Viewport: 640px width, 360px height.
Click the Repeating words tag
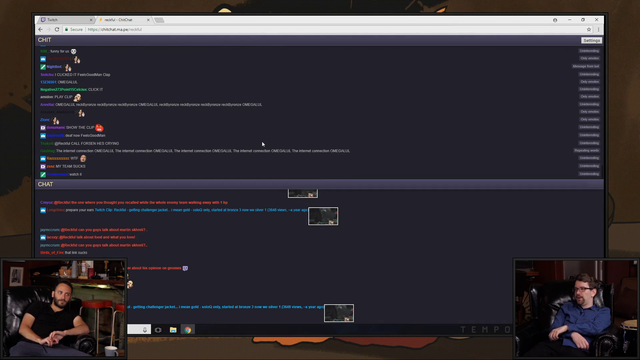(x=587, y=151)
